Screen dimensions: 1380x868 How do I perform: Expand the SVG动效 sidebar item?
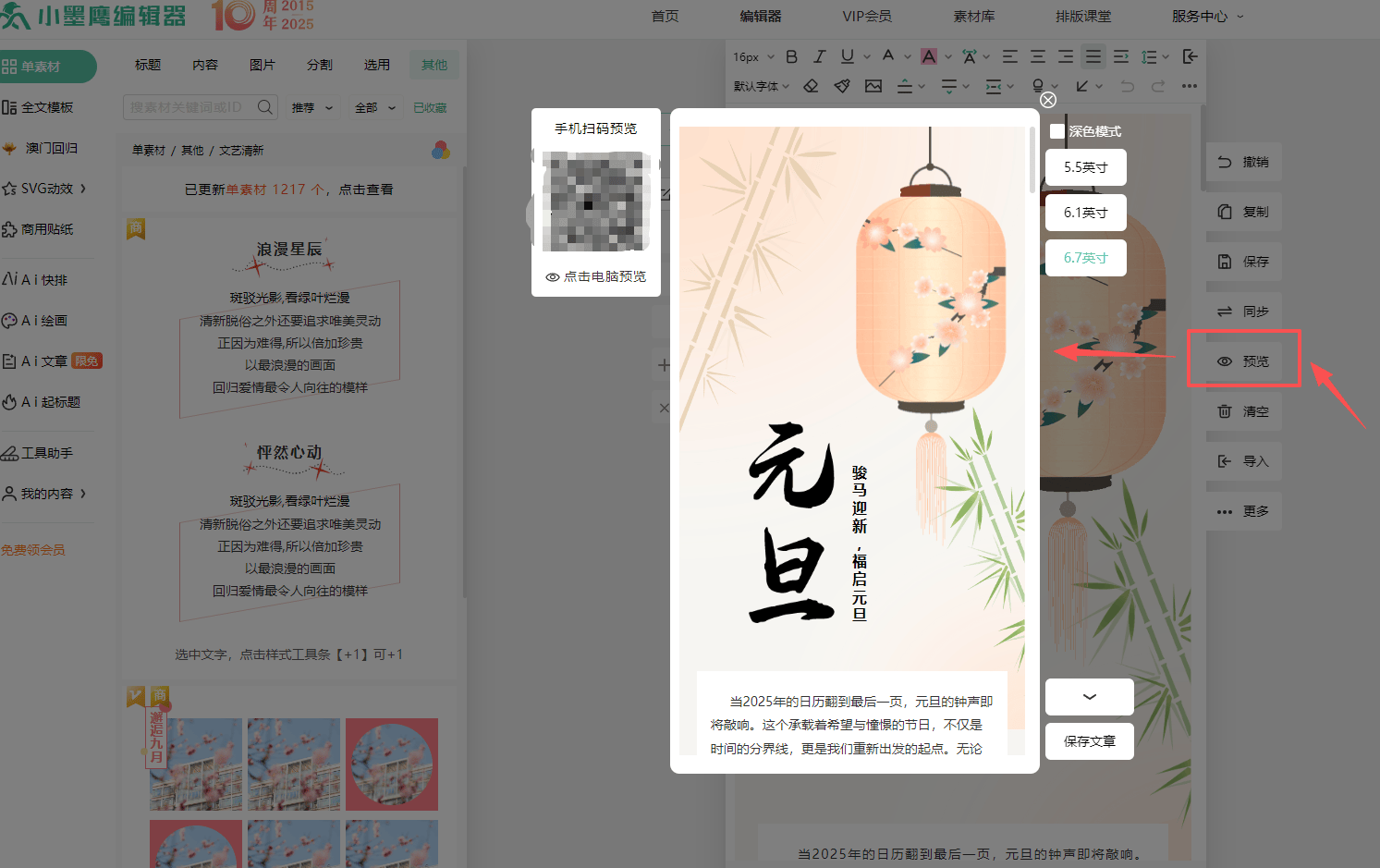point(45,189)
